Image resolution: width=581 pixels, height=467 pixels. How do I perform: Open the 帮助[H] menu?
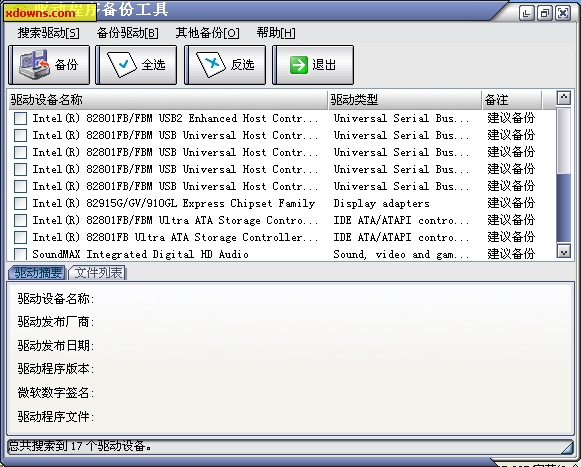click(x=276, y=33)
